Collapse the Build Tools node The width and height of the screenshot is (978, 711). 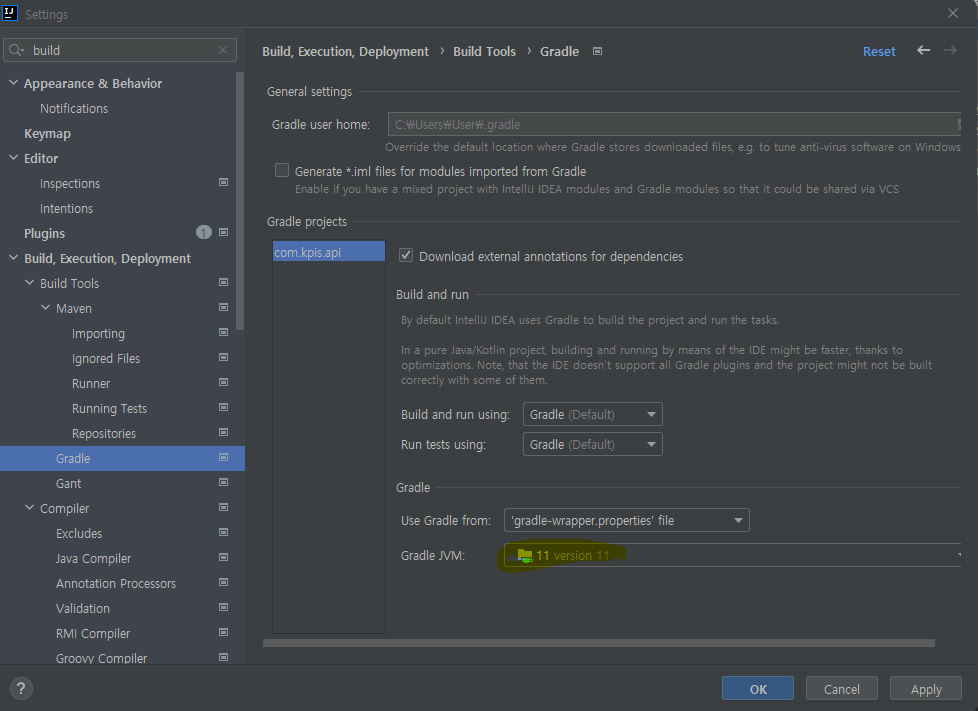[29, 283]
